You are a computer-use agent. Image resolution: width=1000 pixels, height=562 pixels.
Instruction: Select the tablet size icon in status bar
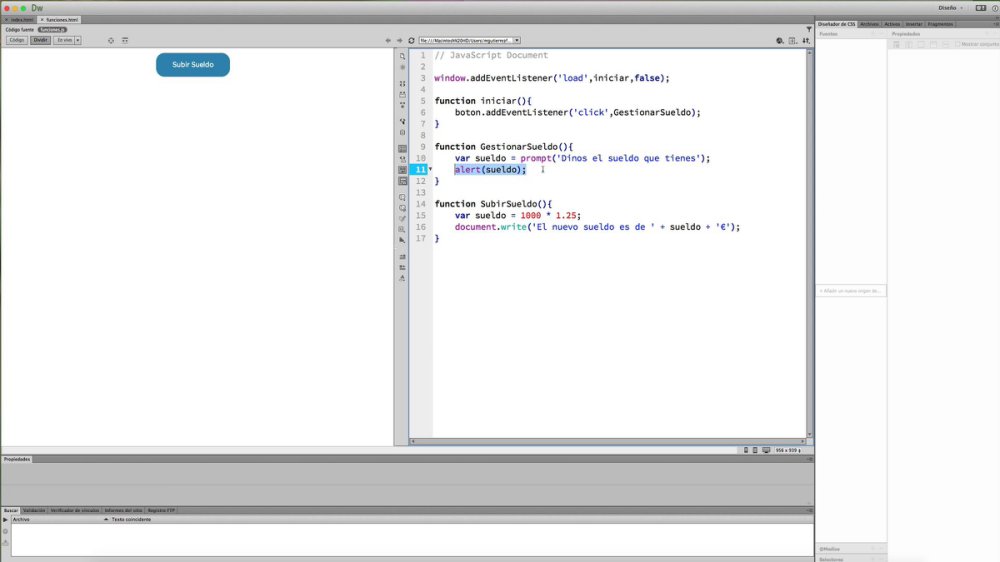tap(755, 450)
